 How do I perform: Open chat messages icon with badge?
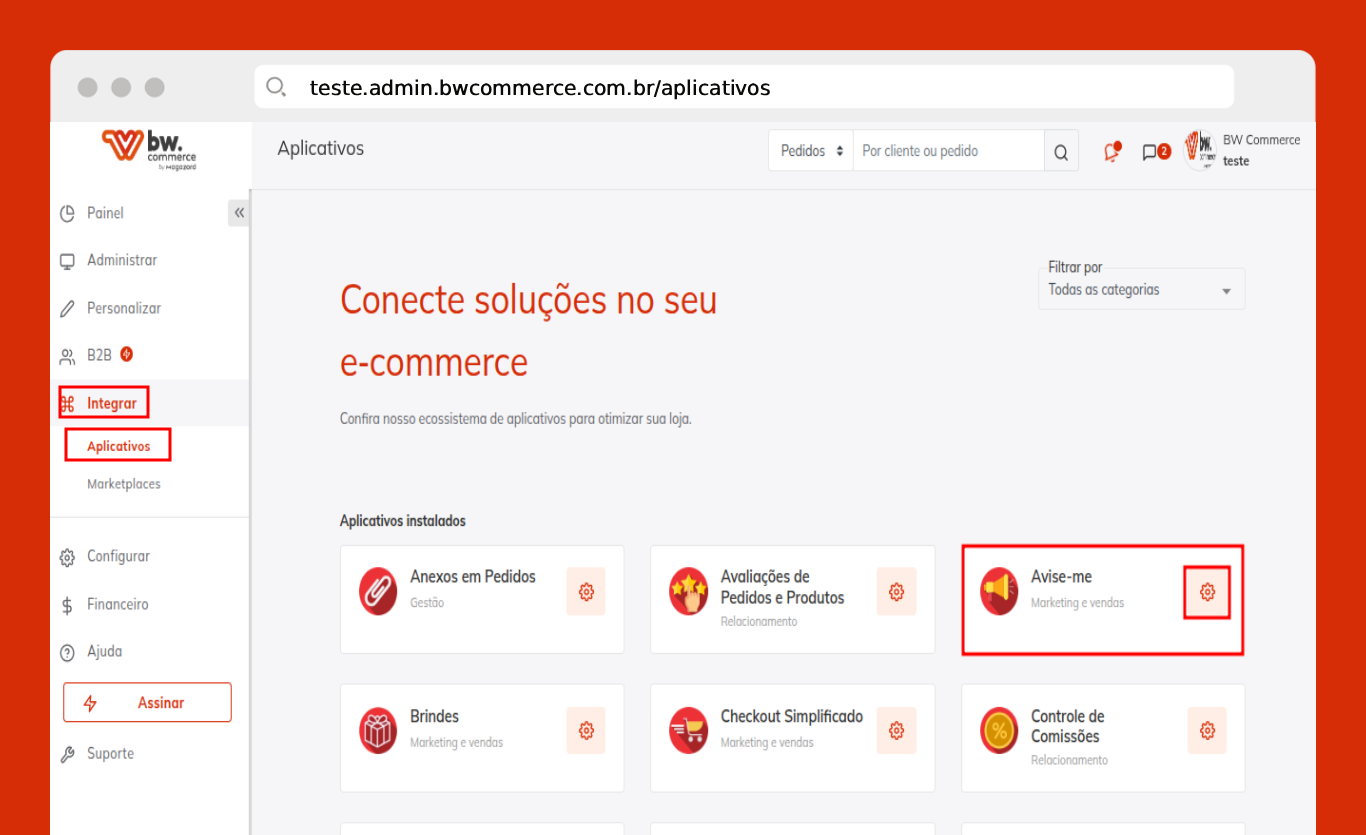pyautogui.click(x=1154, y=152)
